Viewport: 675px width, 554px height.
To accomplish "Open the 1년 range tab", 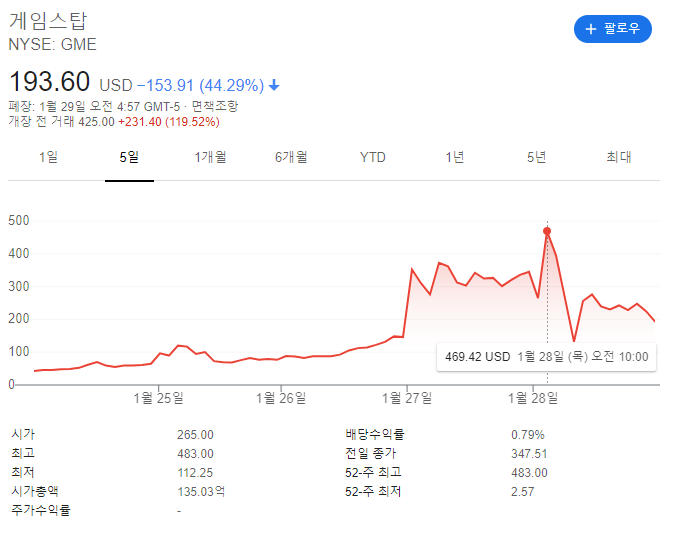I will pyautogui.click(x=454, y=157).
